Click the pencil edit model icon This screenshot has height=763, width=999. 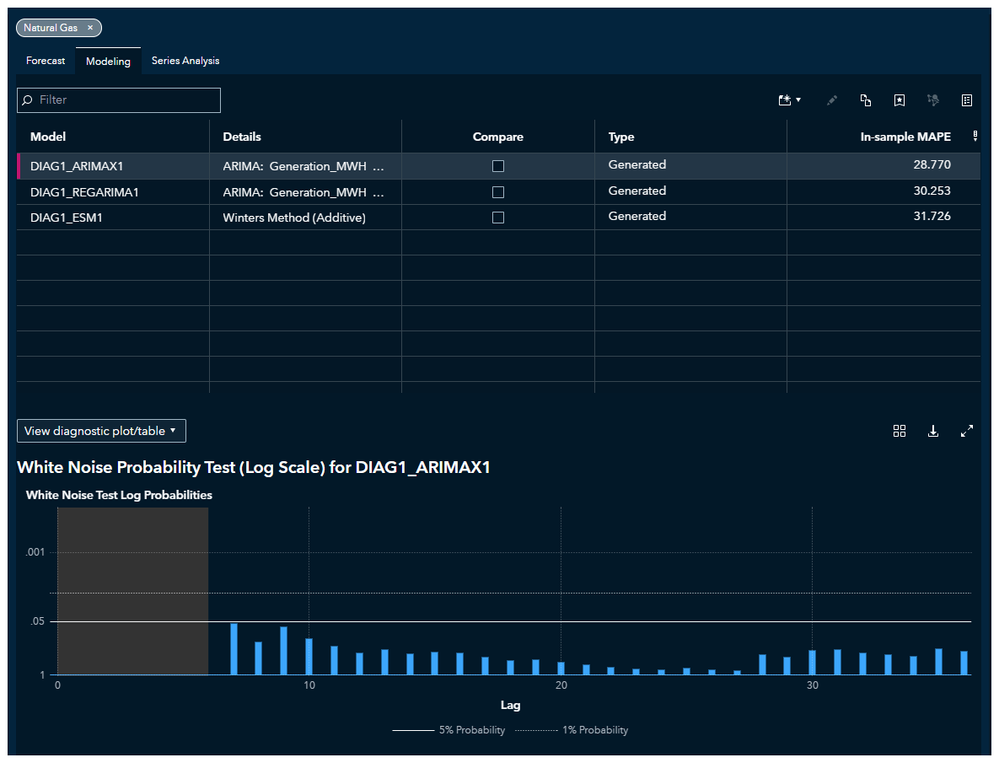coord(832,100)
